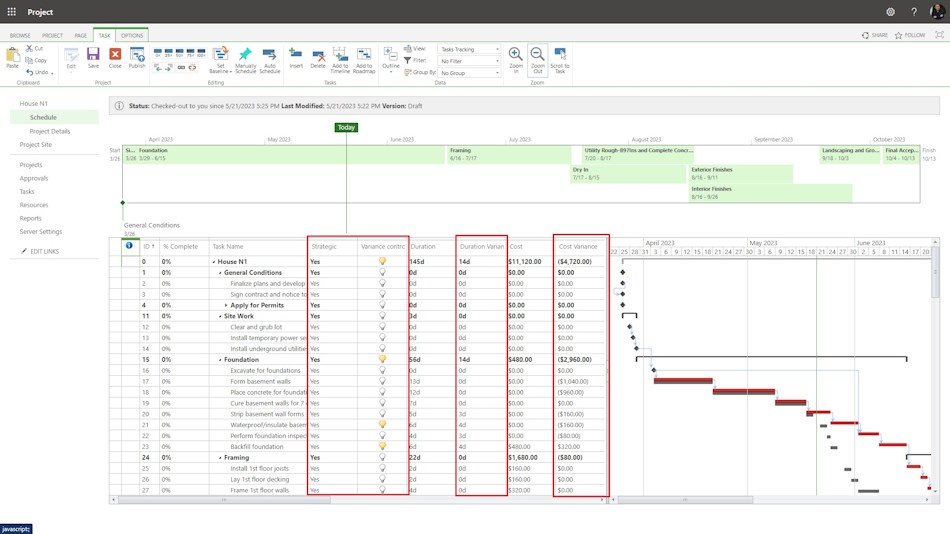Click the red Close project icon
Image resolution: width=950 pixels, height=534 pixels.
pos(115,55)
